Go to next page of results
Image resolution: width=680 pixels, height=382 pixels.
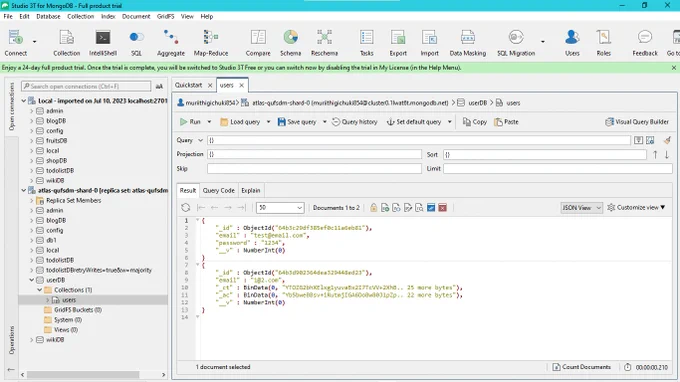[x=228, y=208]
